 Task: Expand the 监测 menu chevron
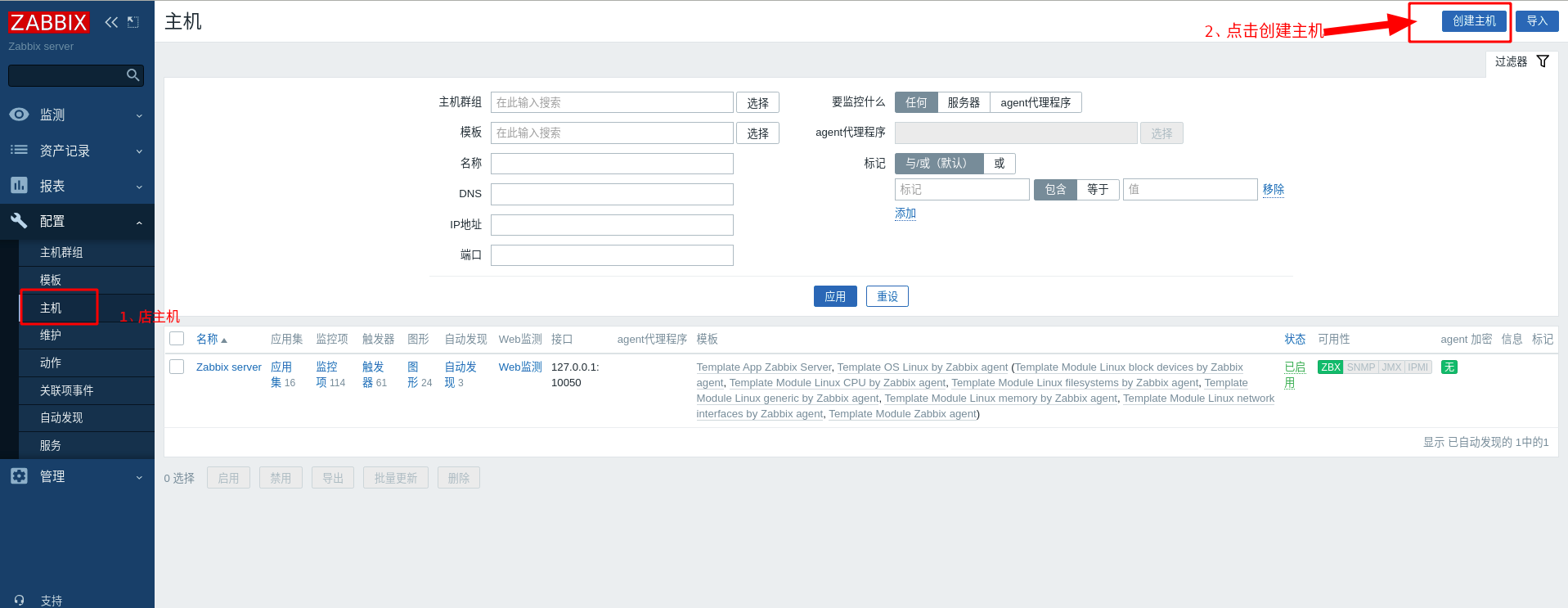click(x=139, y=115)
